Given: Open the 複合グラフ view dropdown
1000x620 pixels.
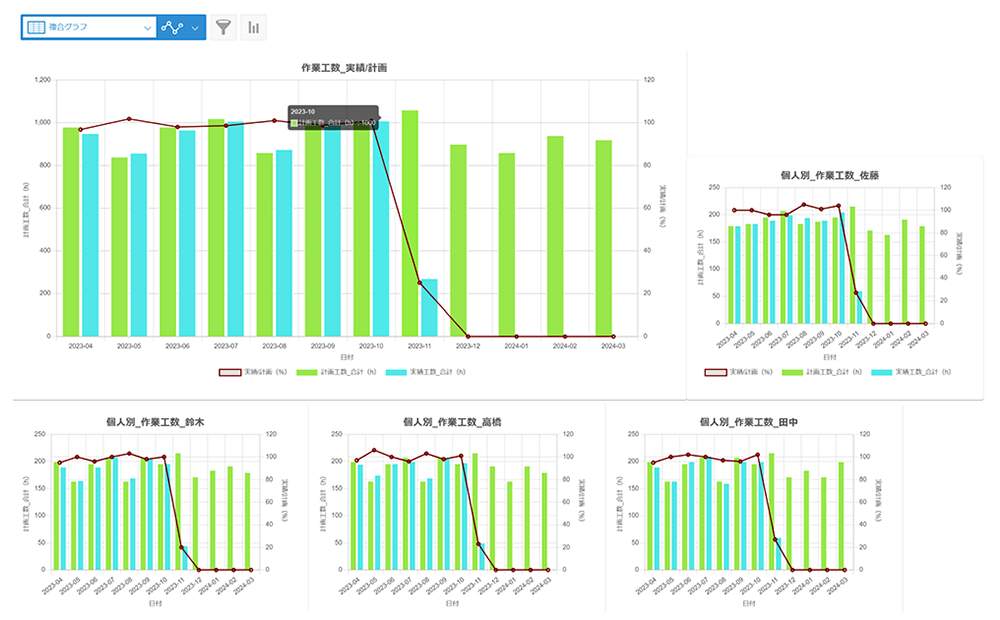Looking at the screenshot, I should coord(147,27).
